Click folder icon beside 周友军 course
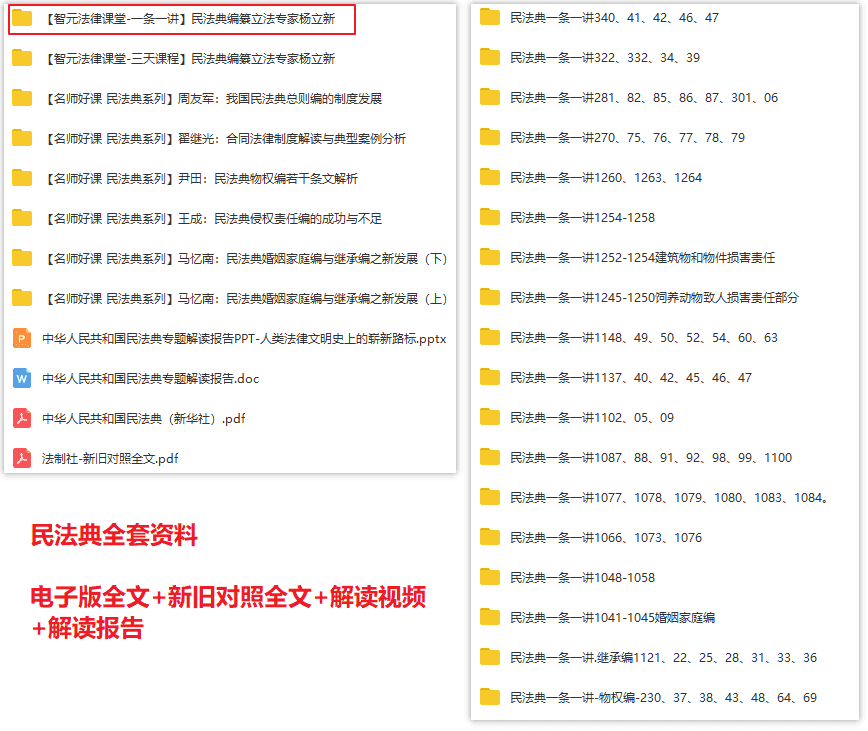Image resolution: width=868 pixels, height=731 pixels. tap(22, 98)
